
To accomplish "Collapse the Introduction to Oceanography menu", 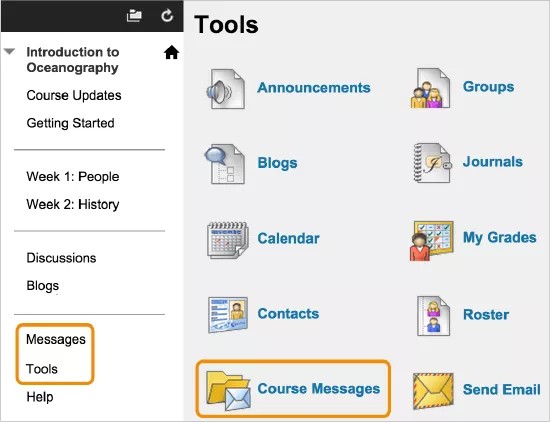I will 9,52.
